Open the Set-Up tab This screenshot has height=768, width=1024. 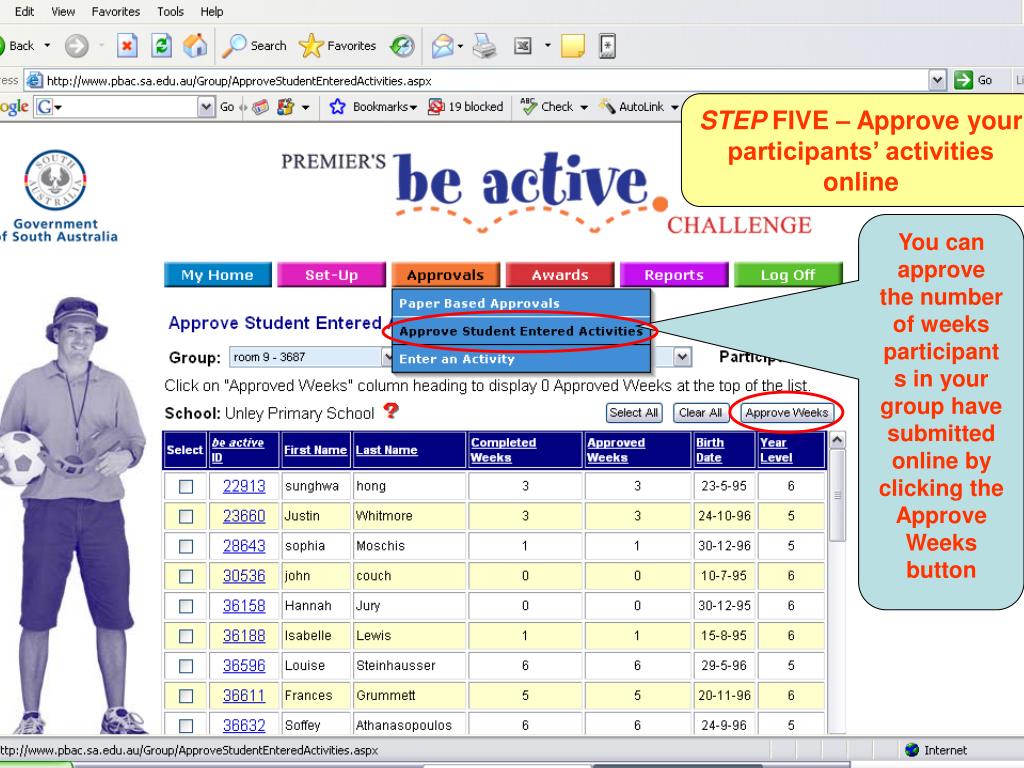332,275
